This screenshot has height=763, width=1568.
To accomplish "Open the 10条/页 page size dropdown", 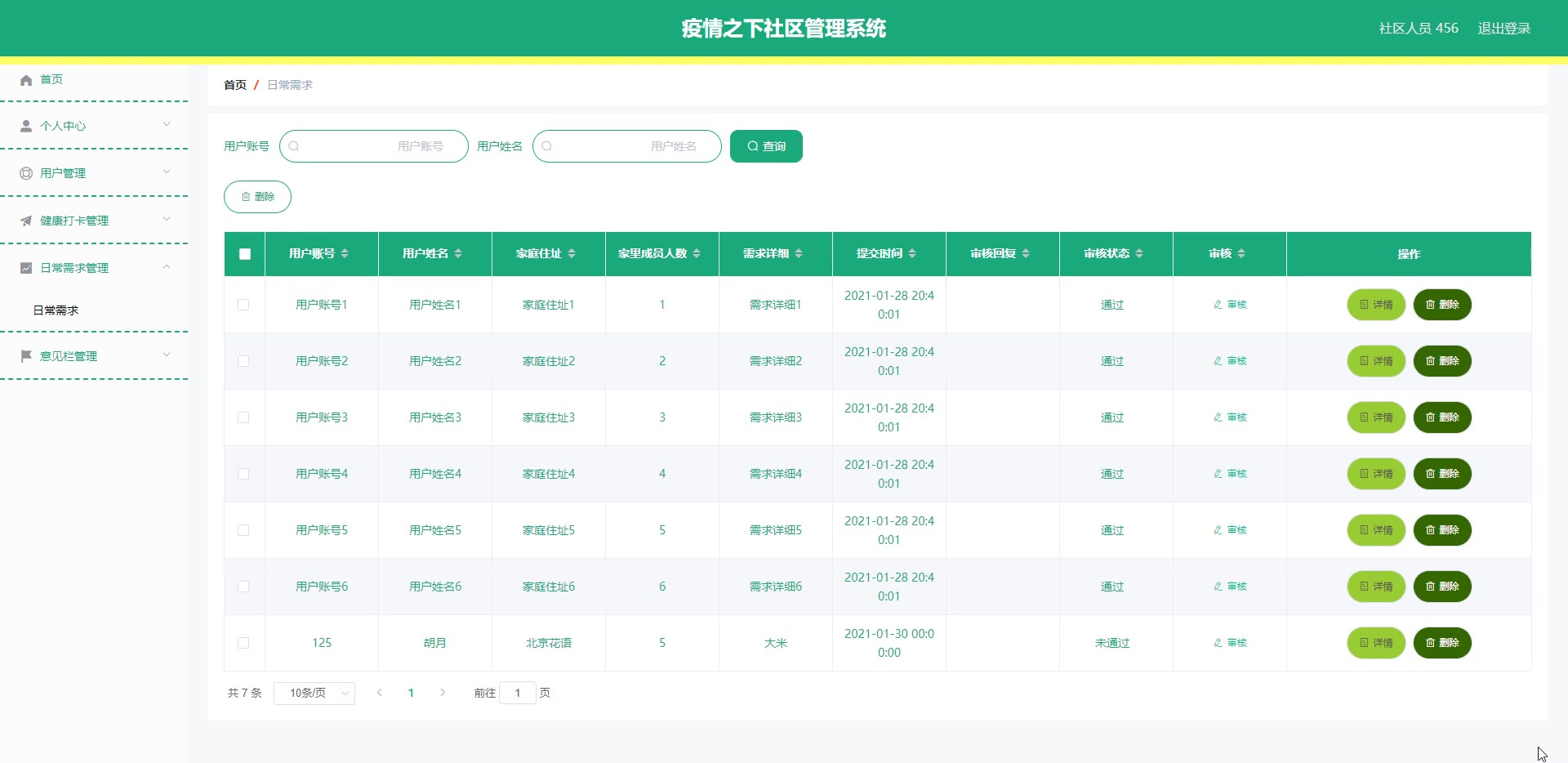I will click(x=314, y=693).
